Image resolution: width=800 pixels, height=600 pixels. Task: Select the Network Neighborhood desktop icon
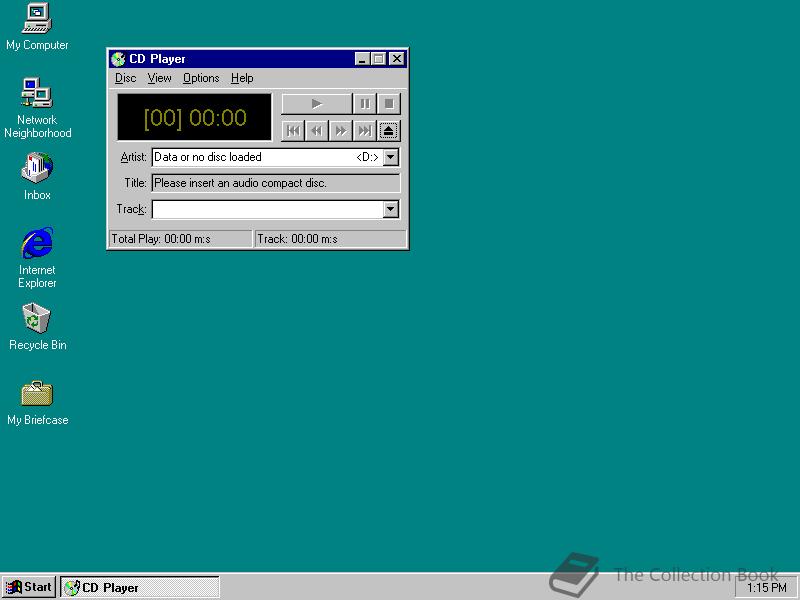coord(37,108)
